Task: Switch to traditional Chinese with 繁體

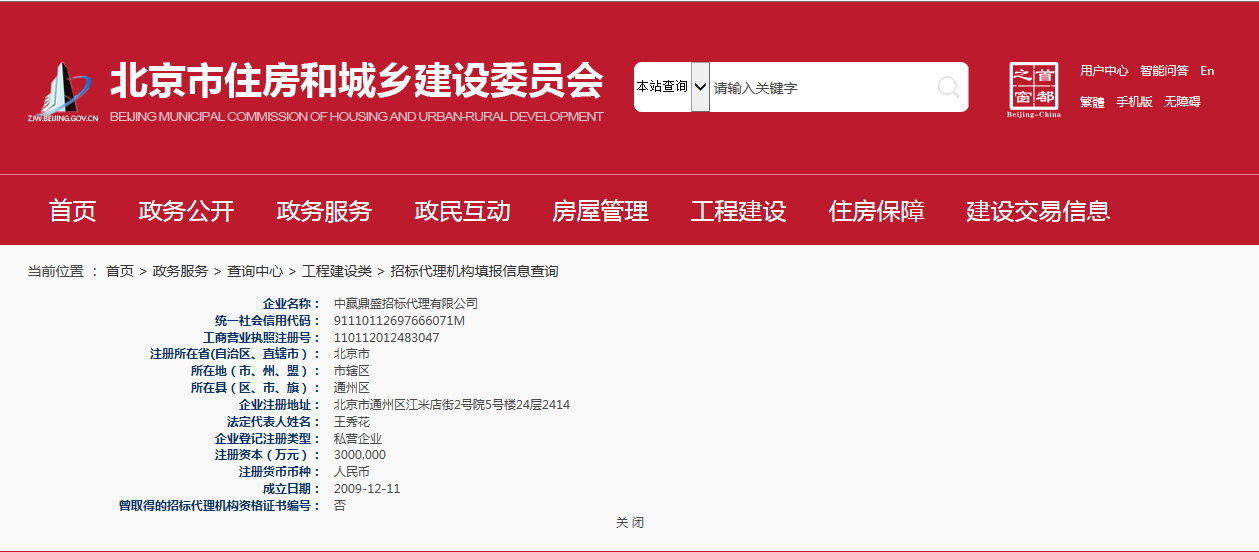Action: point(1092,102)
